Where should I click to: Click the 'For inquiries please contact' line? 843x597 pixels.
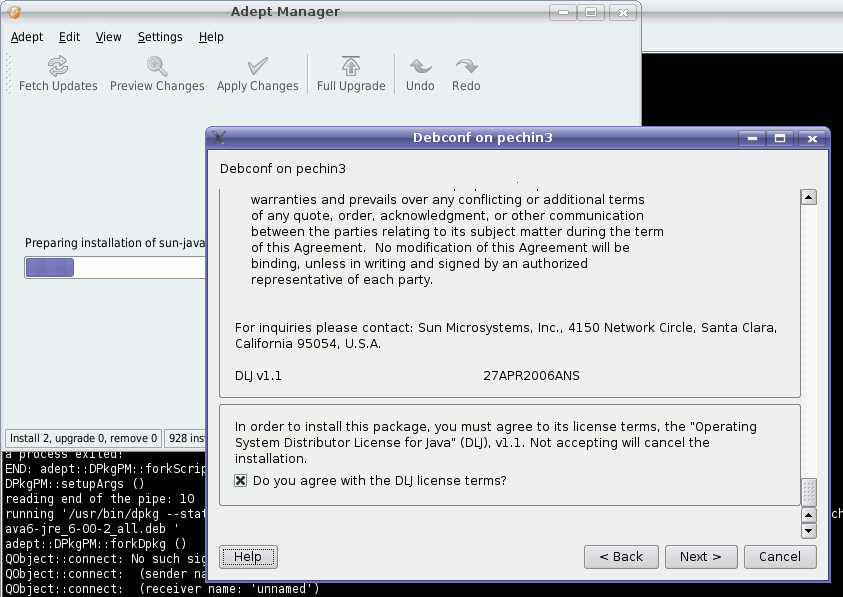pos(506,328)
